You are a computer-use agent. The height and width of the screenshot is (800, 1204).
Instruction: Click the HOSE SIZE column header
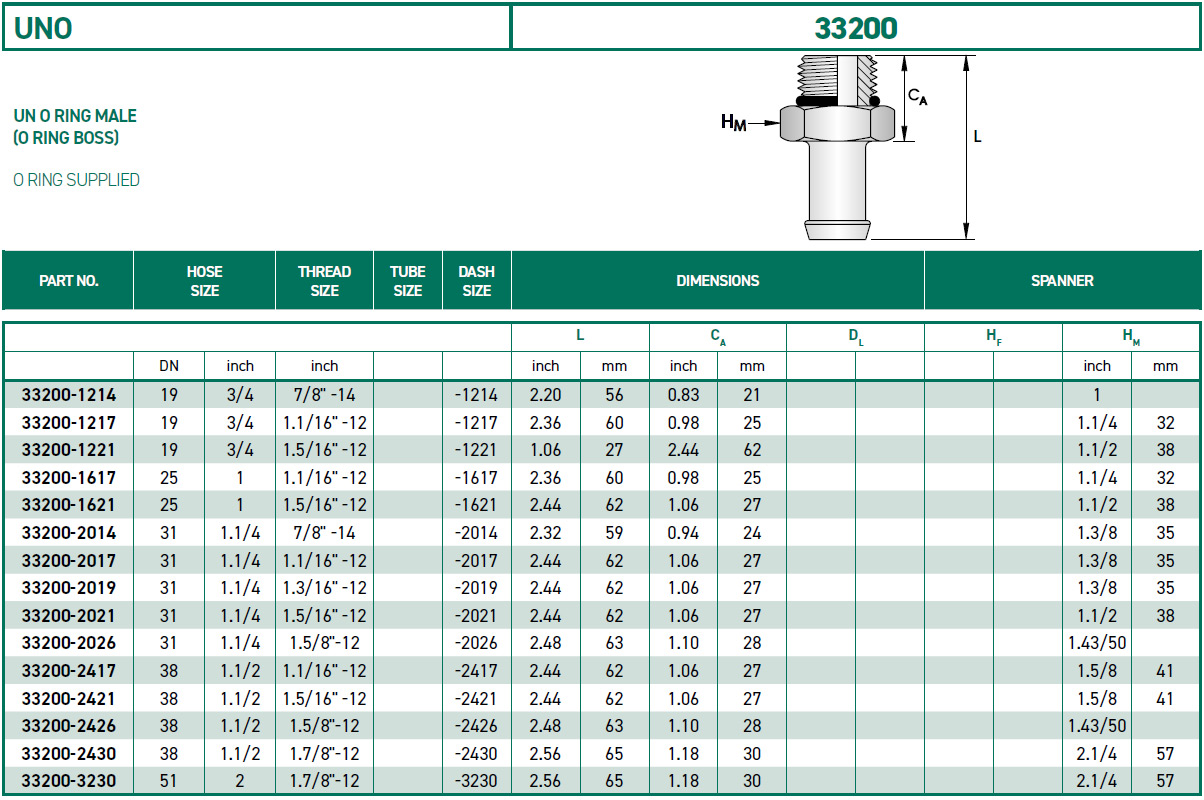pos(204,281)
